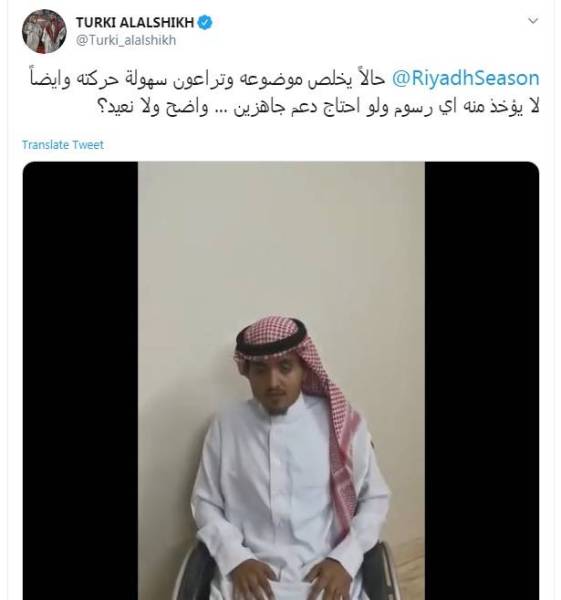Open the @Turki_alalshikh handle
Image resolution: width=561 pixels, height=600 pixels.
126,40
